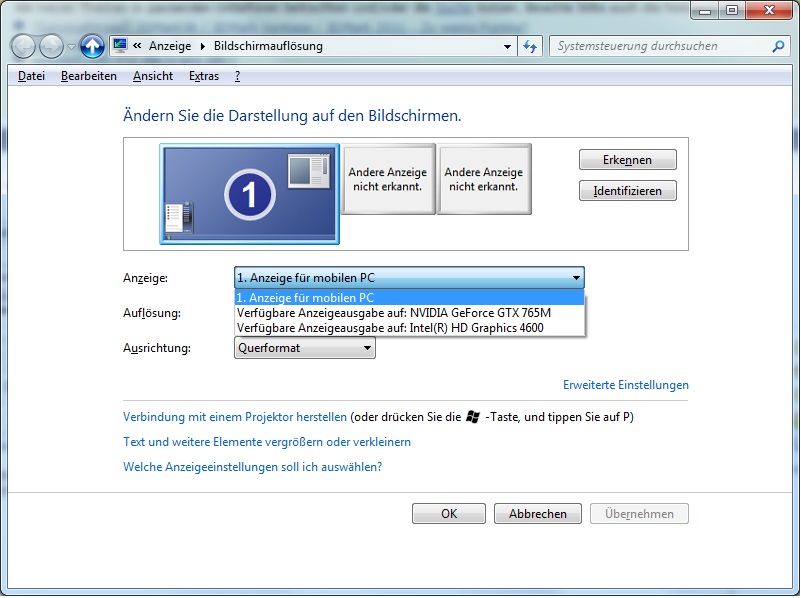801x598 pixels.
Task: Open the ? help menu
Action: click(238, 76)
